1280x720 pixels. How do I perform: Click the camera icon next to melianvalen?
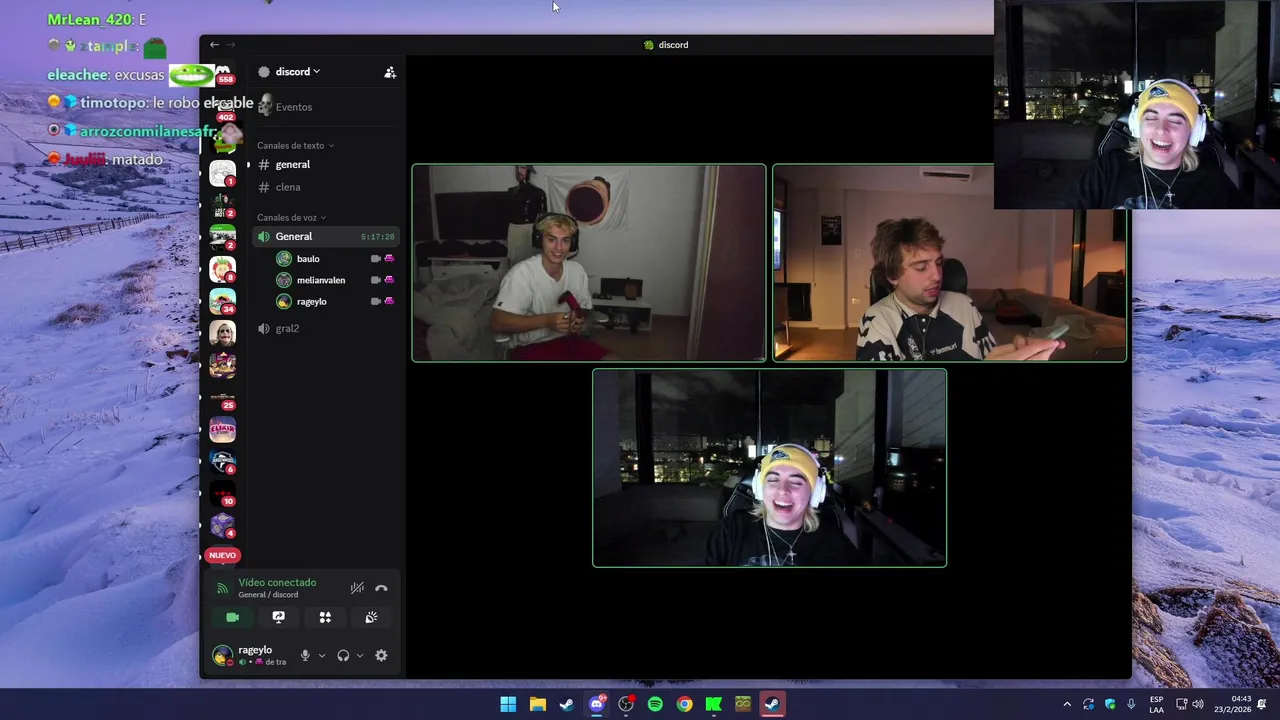[376, 281]
